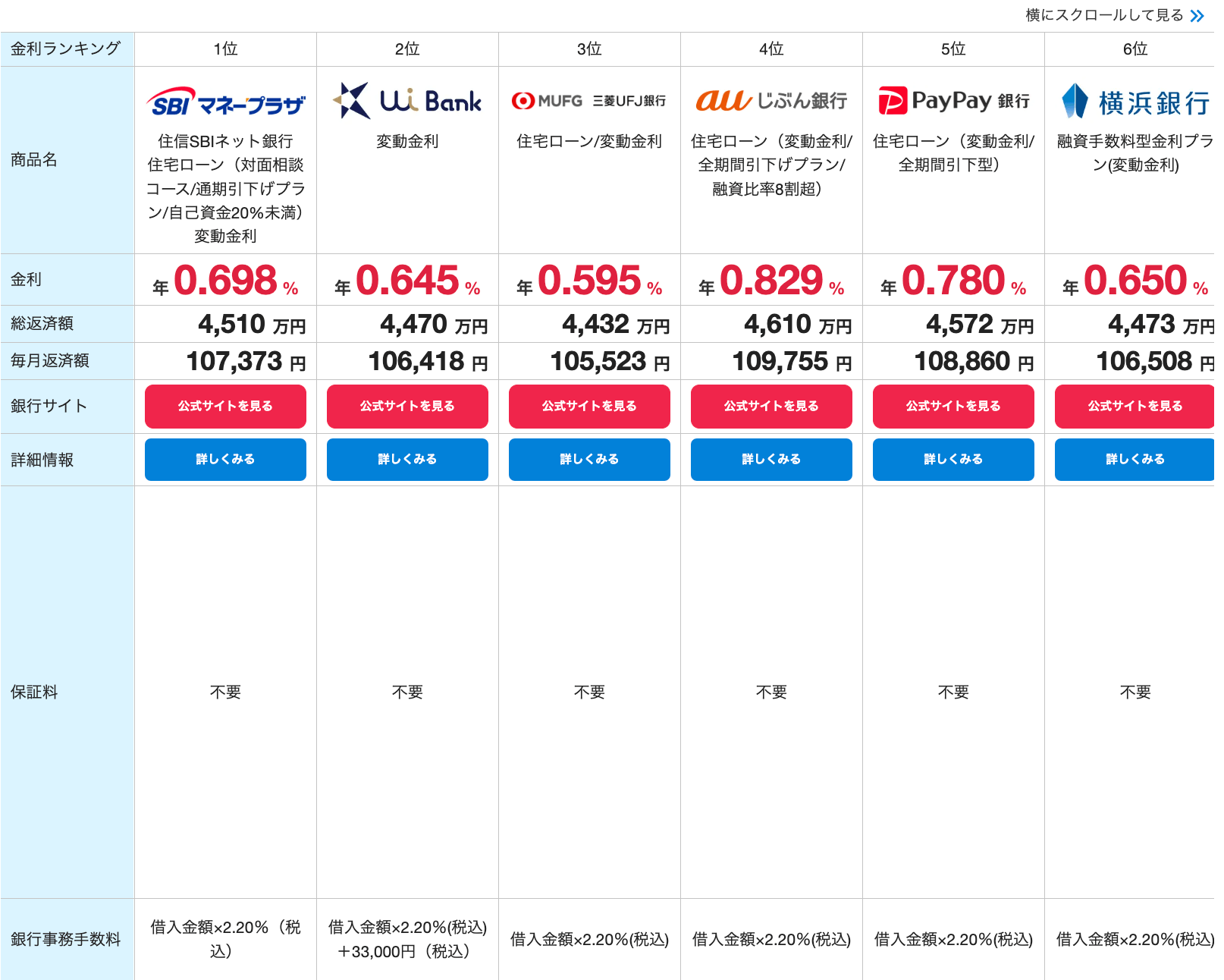Click the UI Bank 変動金利 product name
This screenshot has width=1224, height=980.
coord(407,142)
